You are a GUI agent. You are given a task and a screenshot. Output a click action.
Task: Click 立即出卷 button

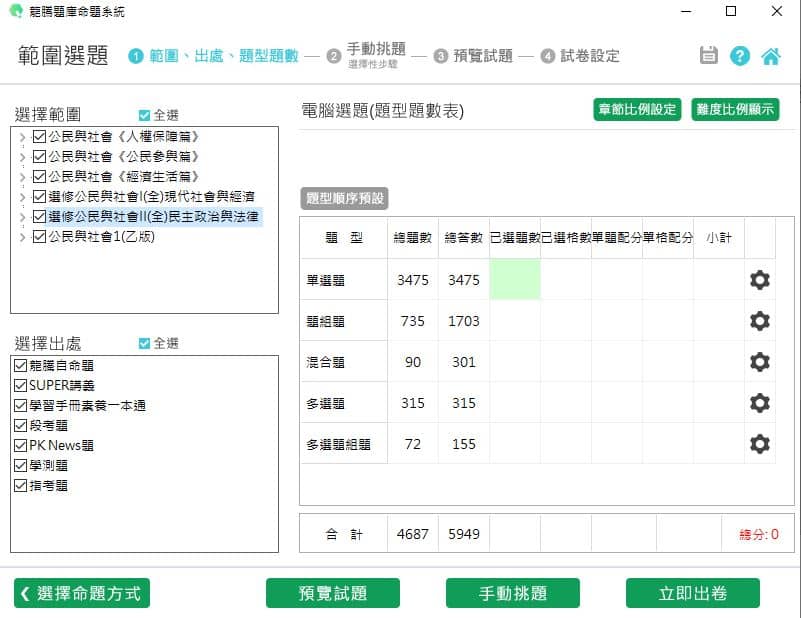[693, 593]
